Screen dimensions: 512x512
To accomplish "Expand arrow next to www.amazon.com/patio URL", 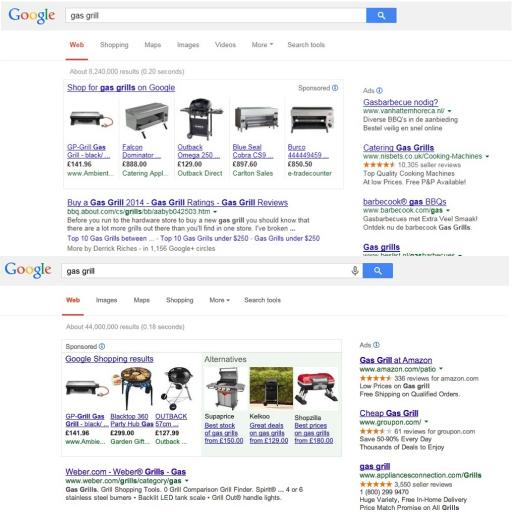I will [441, 369].
